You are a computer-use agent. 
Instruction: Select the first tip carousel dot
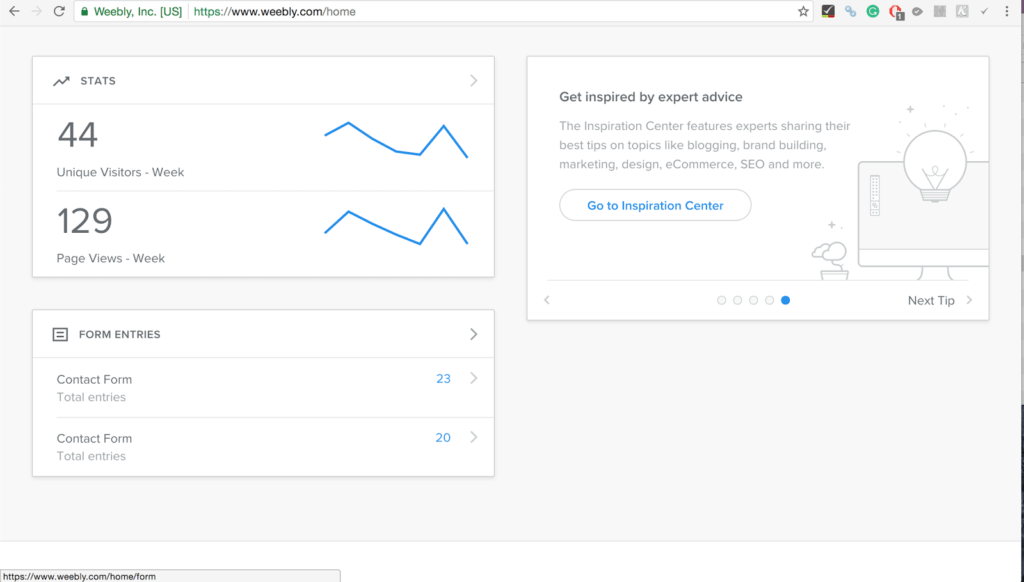click(x=722, y=300)
